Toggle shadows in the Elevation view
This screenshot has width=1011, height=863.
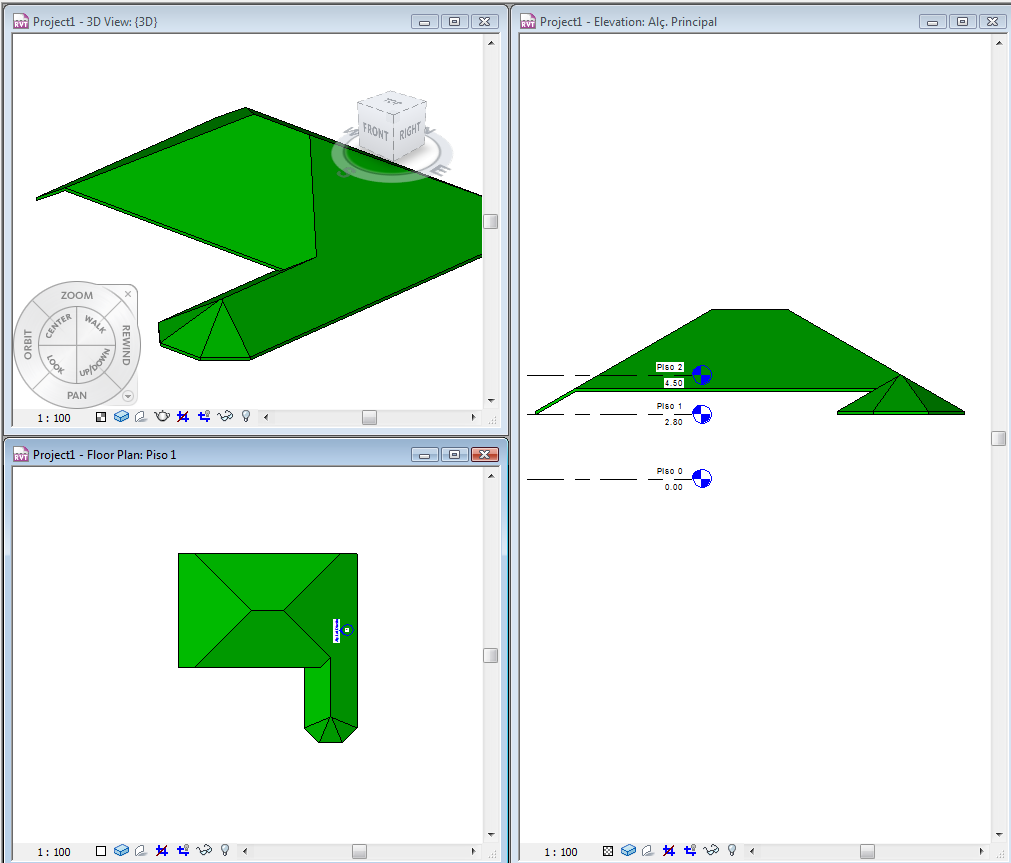tap(648, 851)
